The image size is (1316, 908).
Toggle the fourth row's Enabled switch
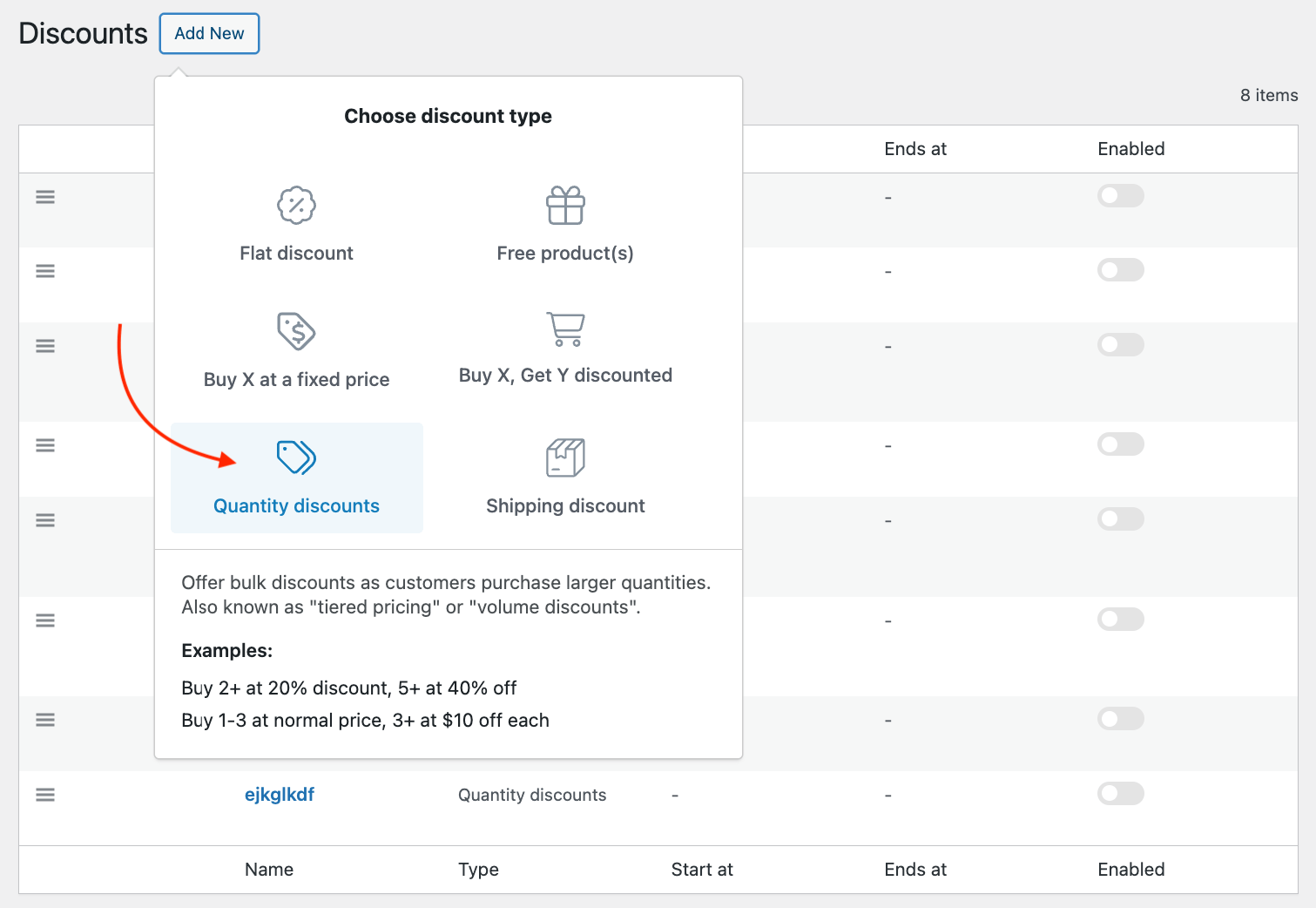(x=1120, y=444)
